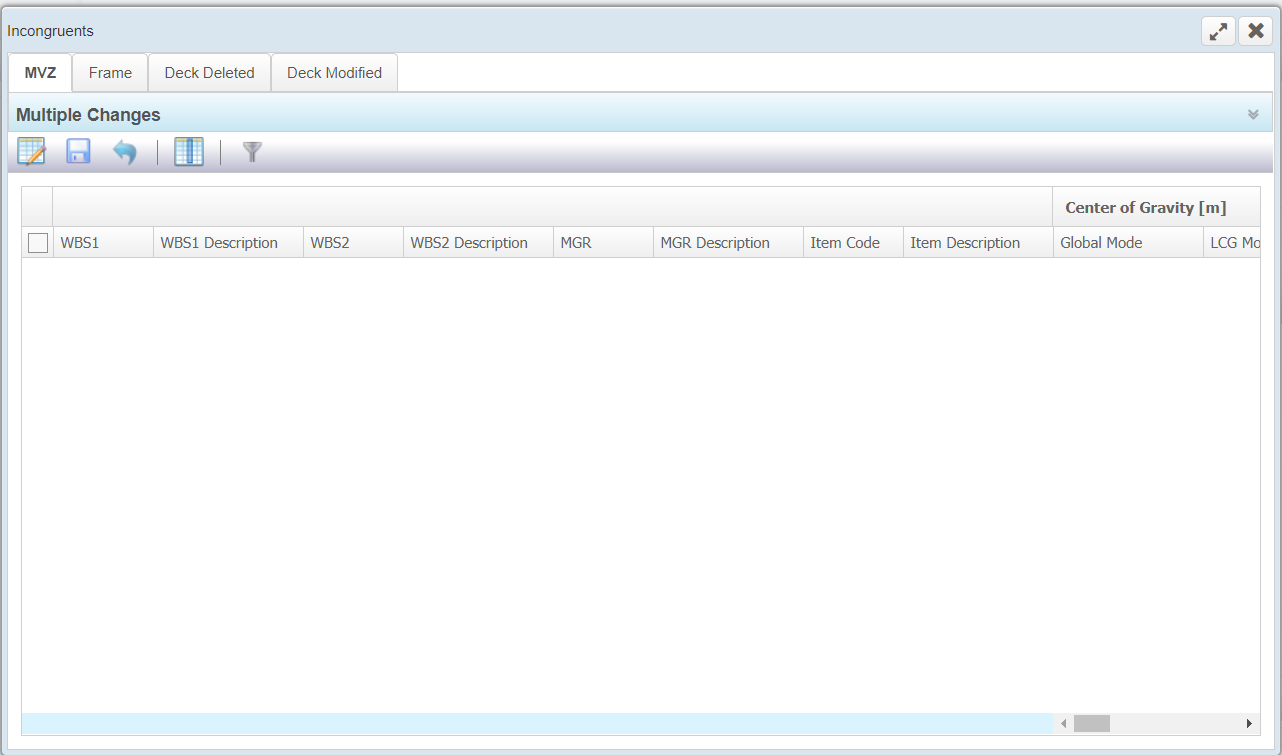Sort by WBS2 Description column

coord(478,243)
